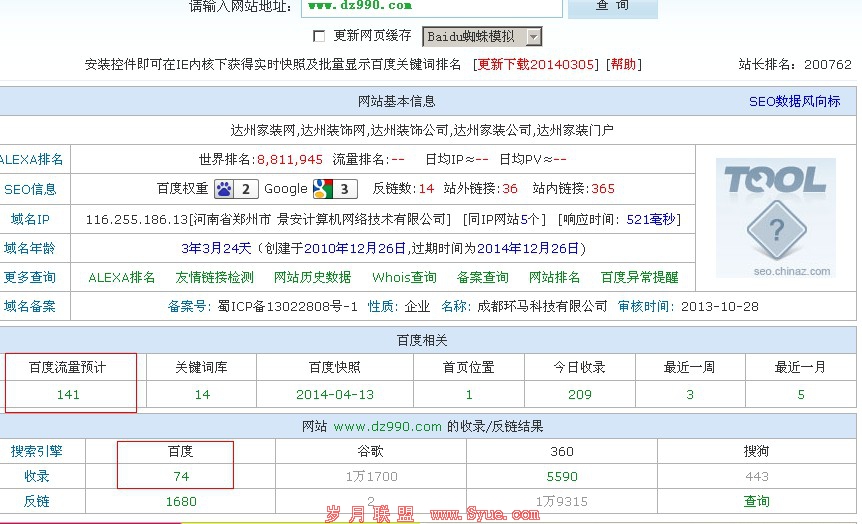Click world rank value 8,811,945
Screen dimensions: 862x524
(x=290, y=160)
